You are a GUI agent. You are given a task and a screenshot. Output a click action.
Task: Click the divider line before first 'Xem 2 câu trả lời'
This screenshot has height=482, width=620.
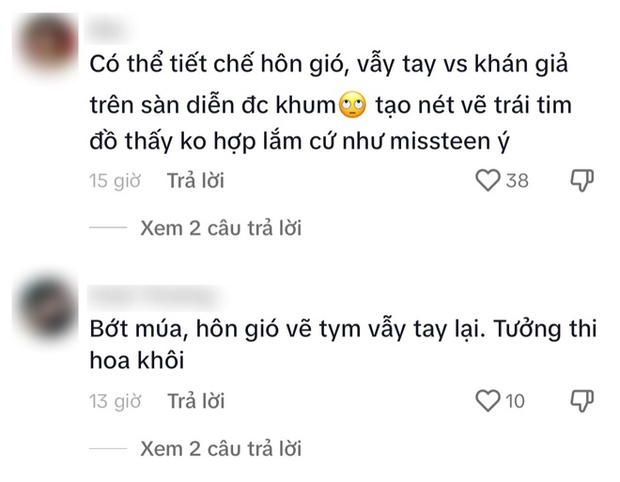(108, 228)
